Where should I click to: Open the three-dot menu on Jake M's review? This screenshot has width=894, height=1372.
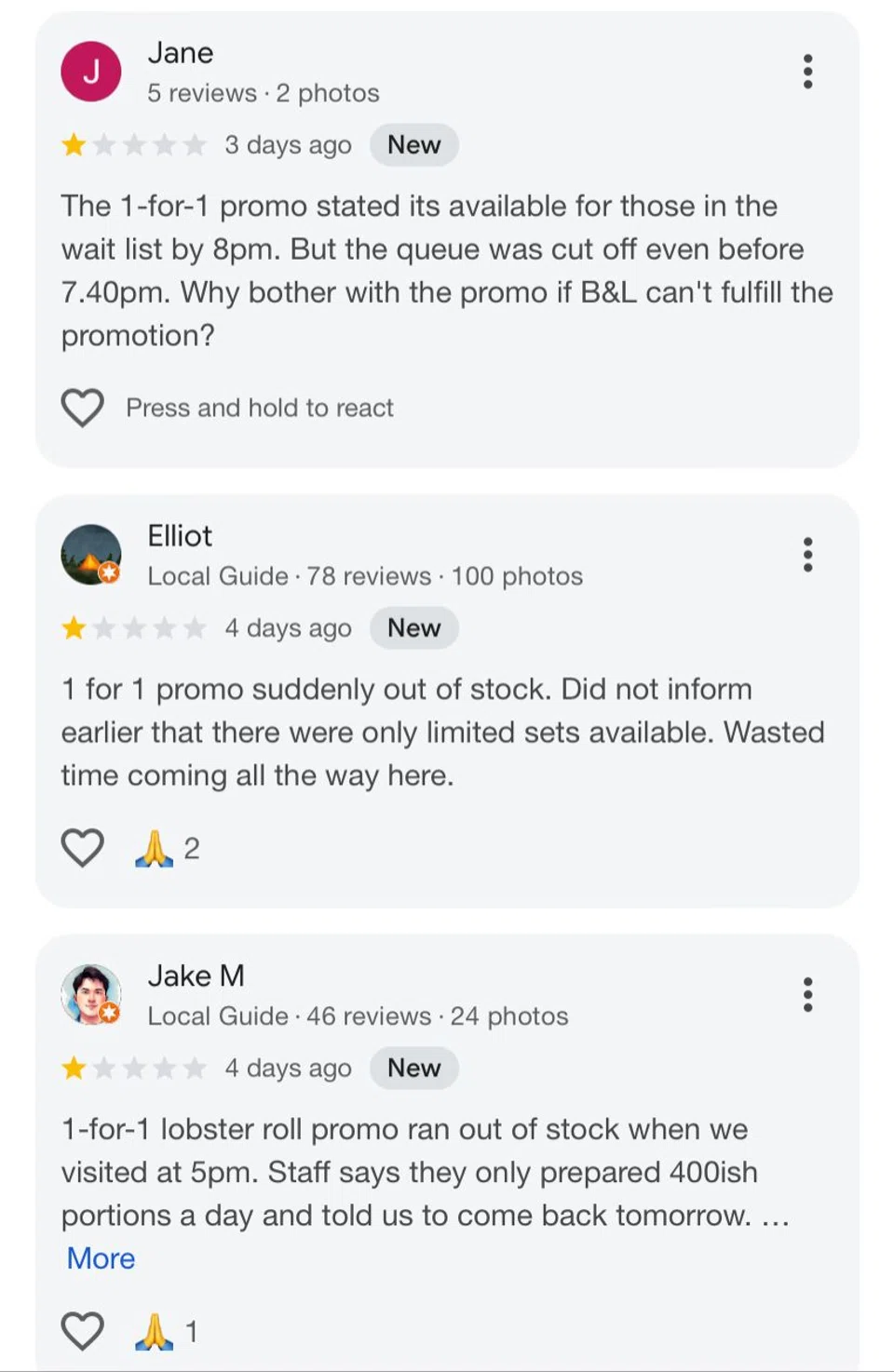(x=807, y=994)
